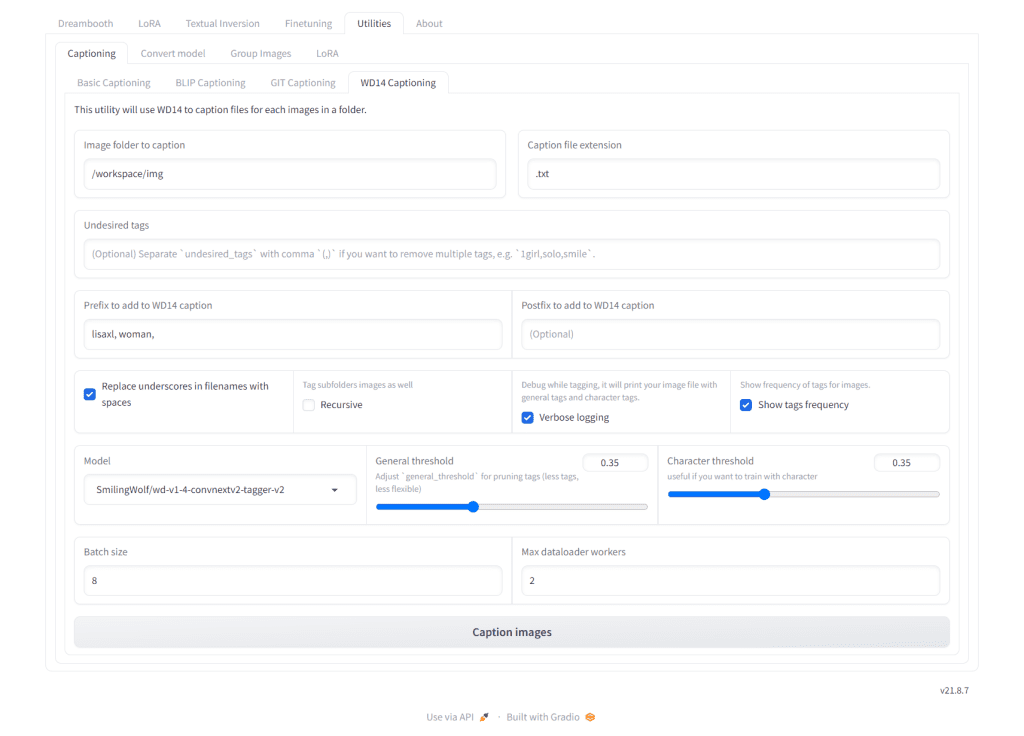Open the Model dropdown arrow
The image size is (1024, 736).
coord(335,490)
